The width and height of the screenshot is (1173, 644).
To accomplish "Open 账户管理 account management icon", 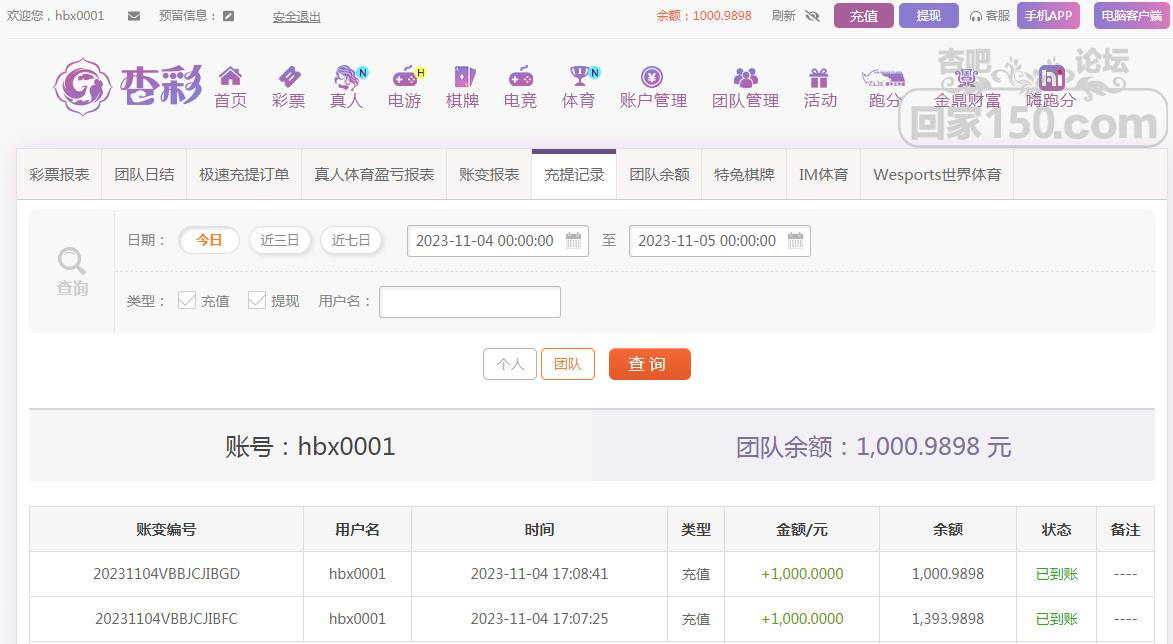I will click(652, 77).
